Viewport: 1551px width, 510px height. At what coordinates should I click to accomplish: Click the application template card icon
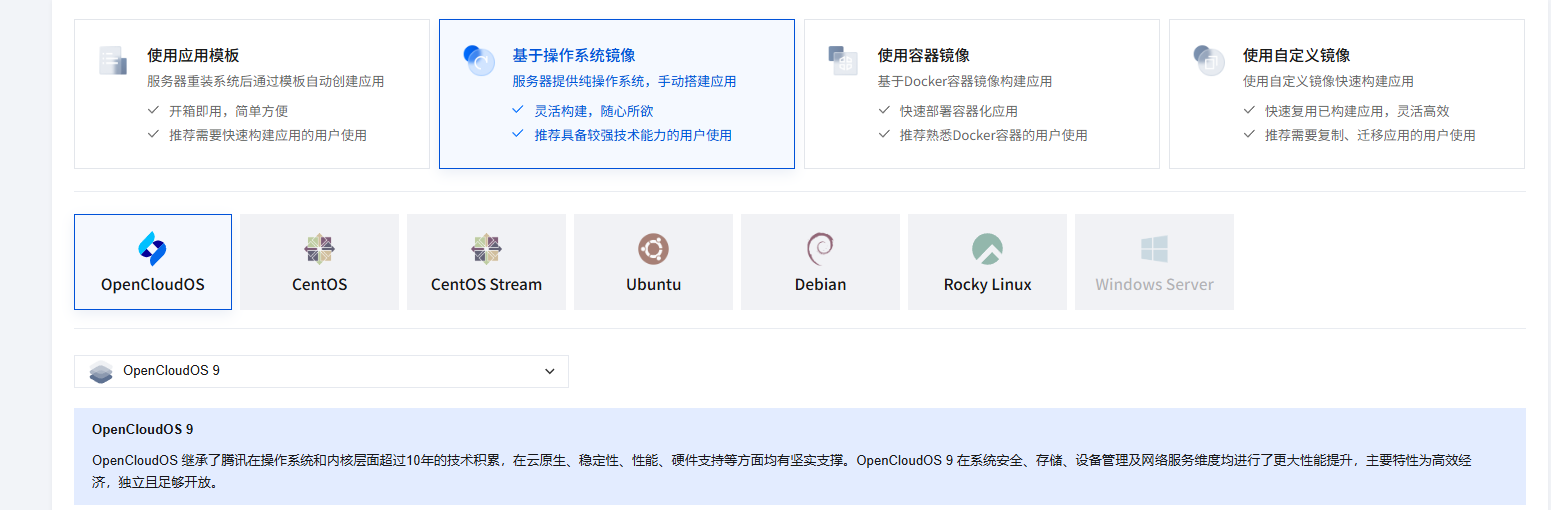coord(113,60)
